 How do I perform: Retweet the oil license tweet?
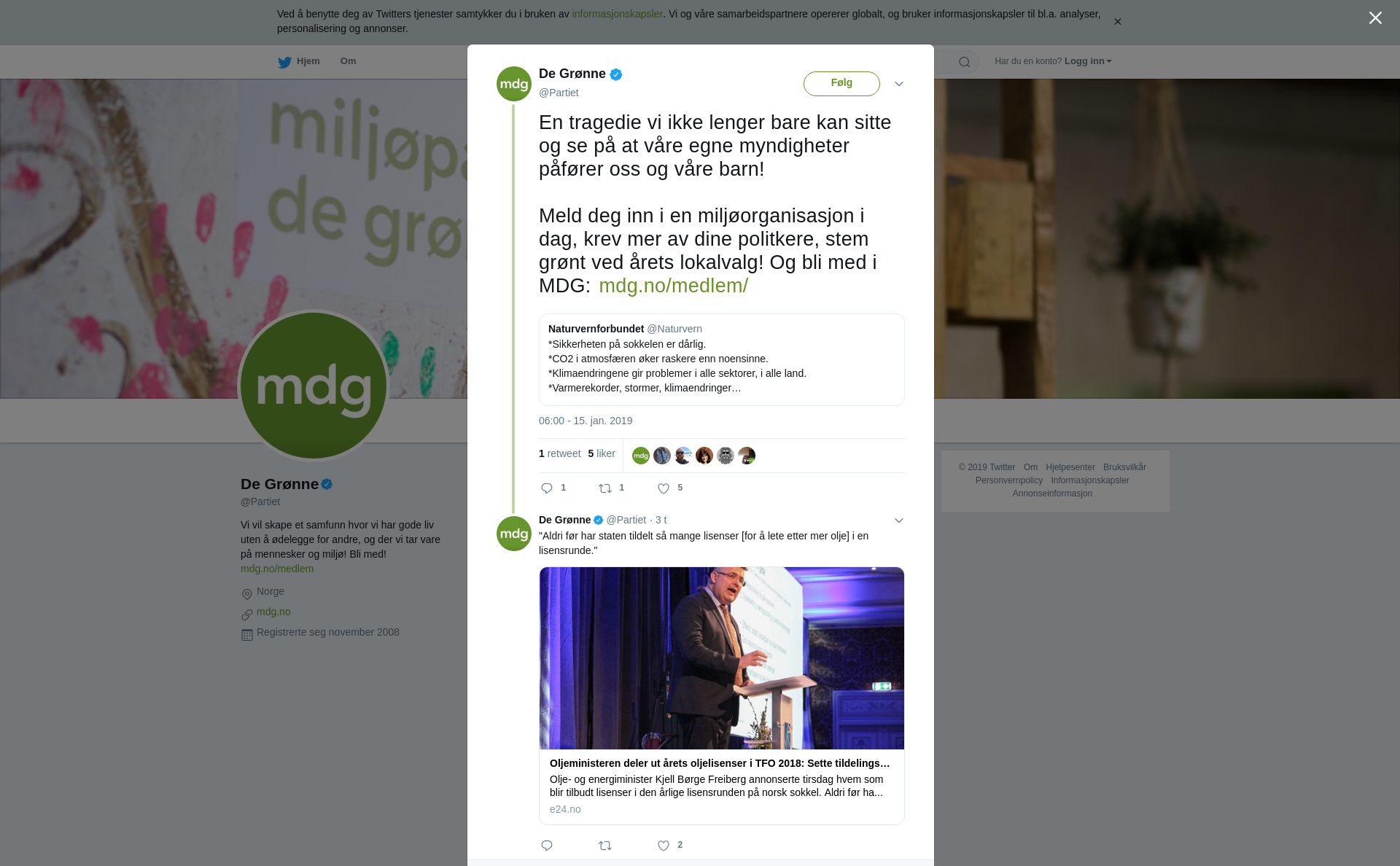click(605, 846)
